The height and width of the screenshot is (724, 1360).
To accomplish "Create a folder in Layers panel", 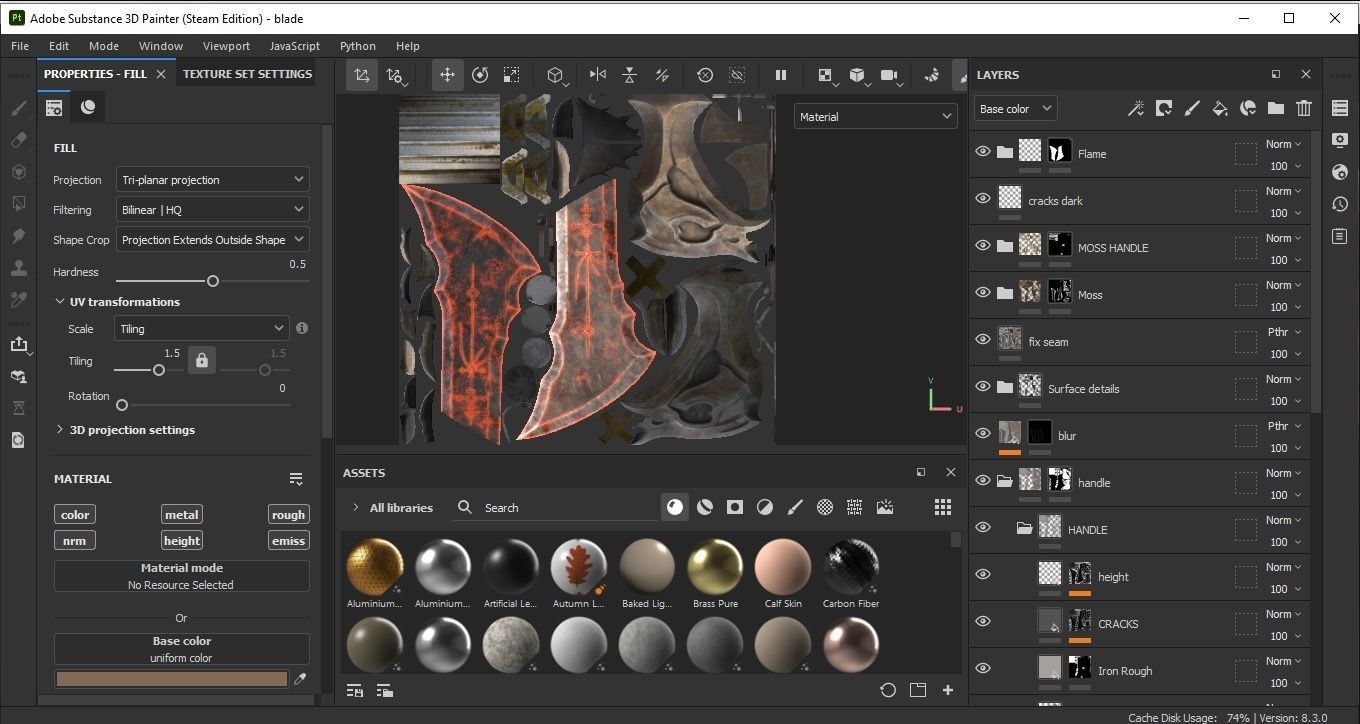I will point(1276,108).
